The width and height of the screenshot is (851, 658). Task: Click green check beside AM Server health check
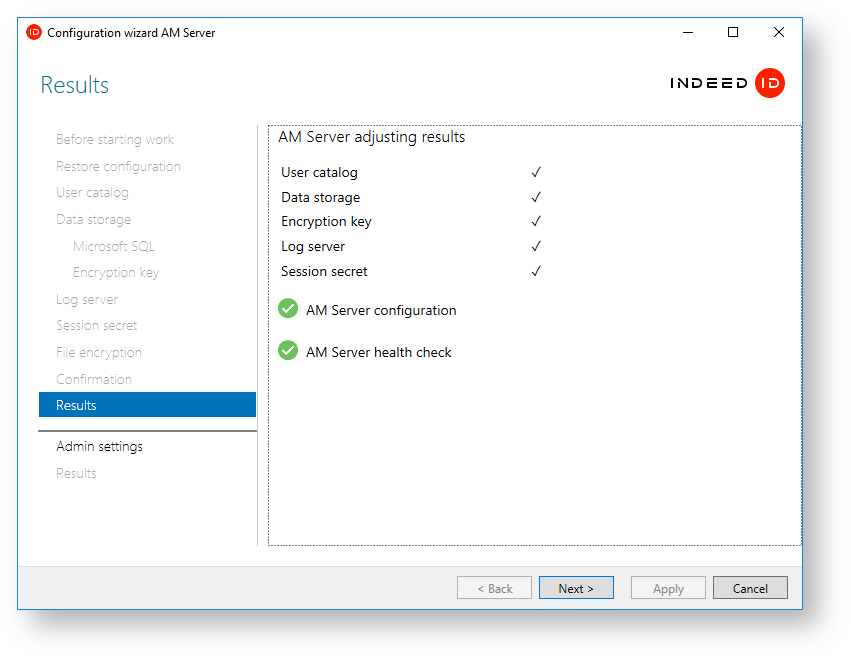(x=288, y=351)
